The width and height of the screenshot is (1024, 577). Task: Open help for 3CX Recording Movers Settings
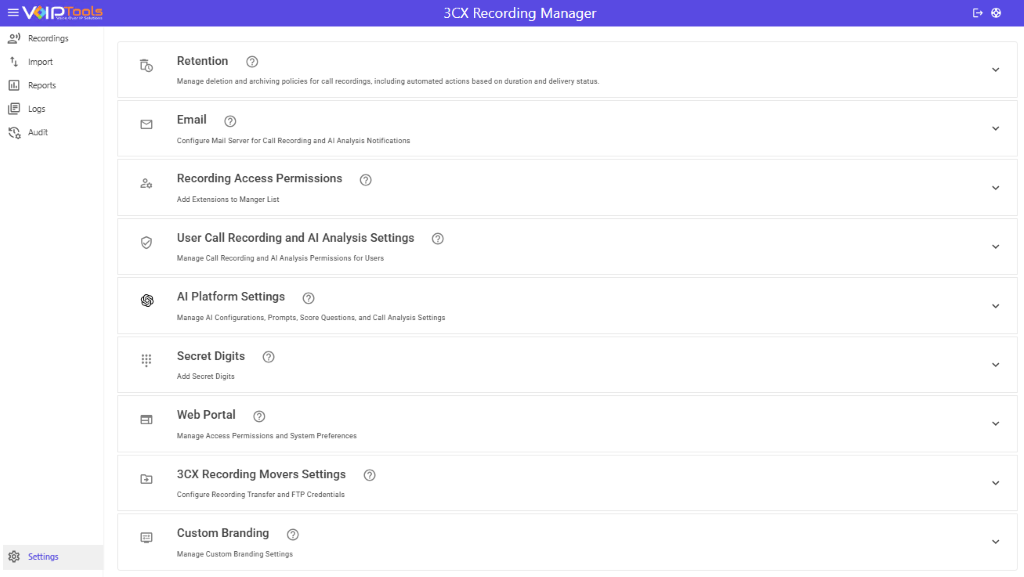click(x=370, y=475)
